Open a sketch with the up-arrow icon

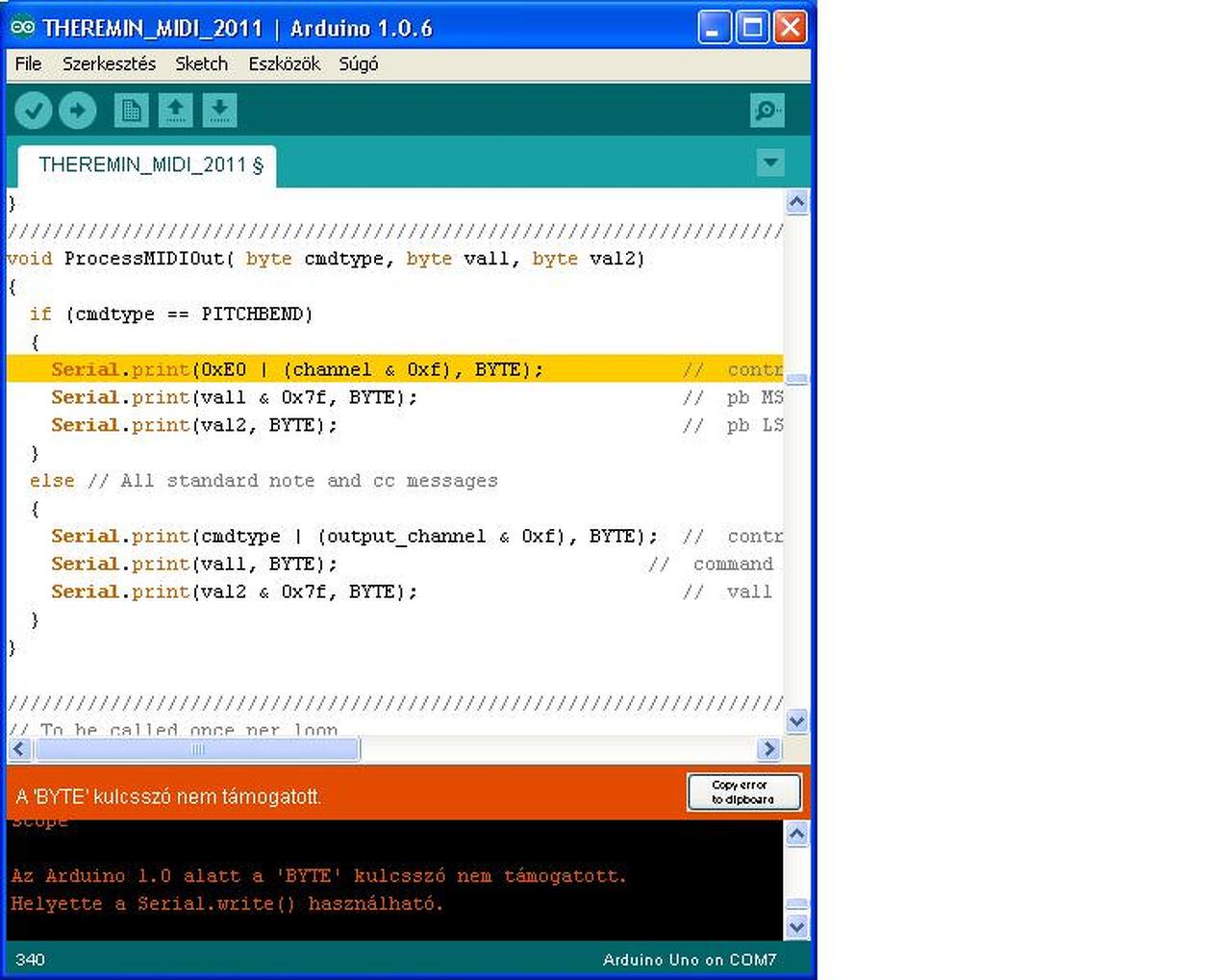pyautogui.click(x=175, y=111)
